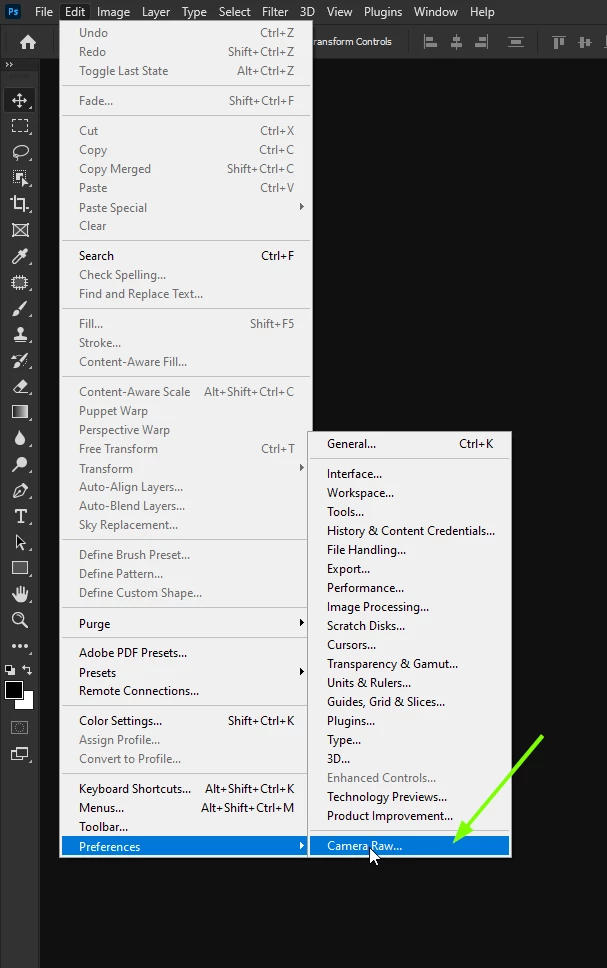Select the History Brush tool
Viewport: 607px width, 968px height.
(x=20, y=361)
